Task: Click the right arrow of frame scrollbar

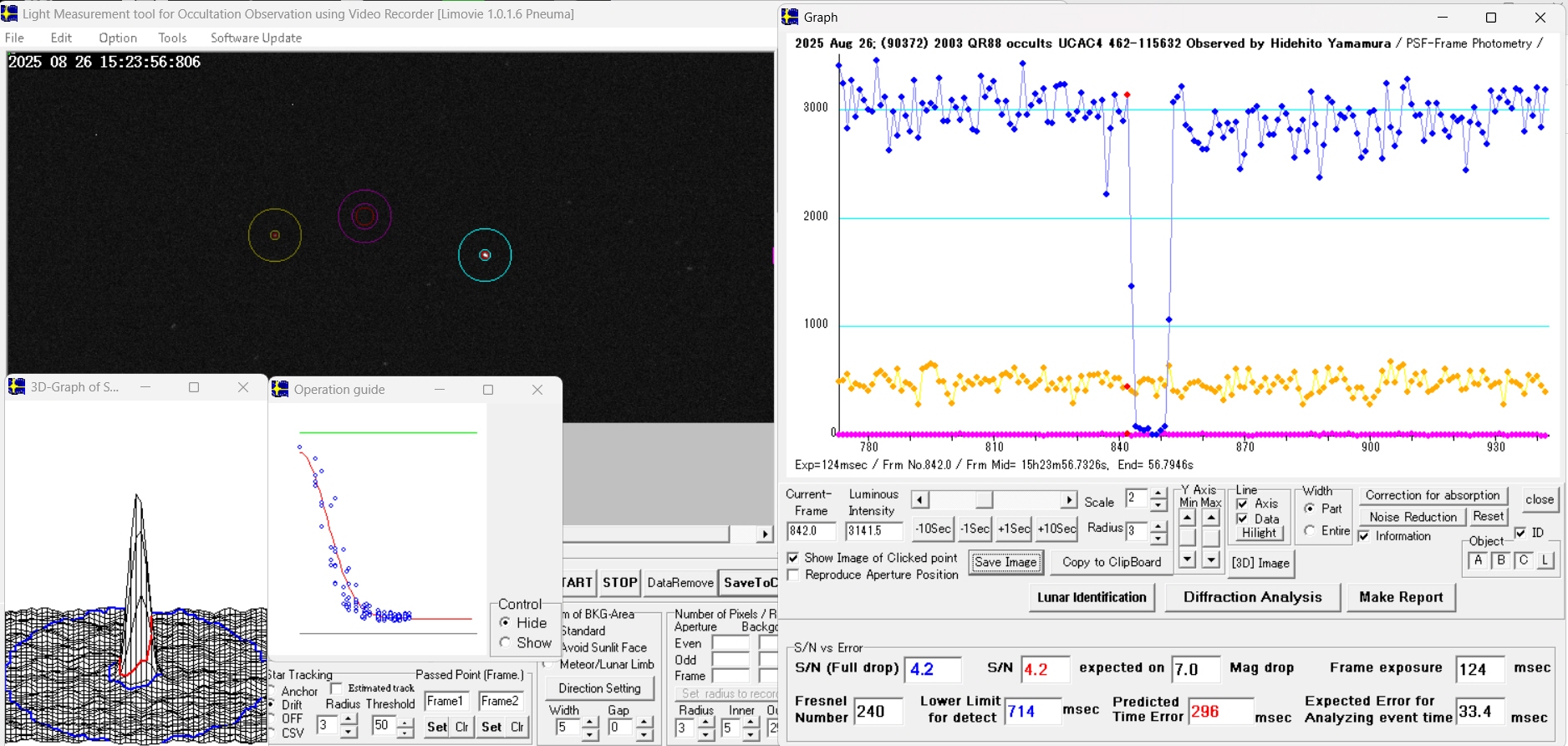Action: (1068, 500)
